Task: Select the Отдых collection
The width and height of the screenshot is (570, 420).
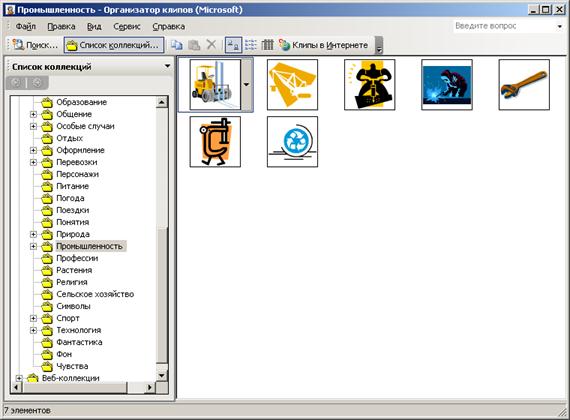Action: [69, 138]
